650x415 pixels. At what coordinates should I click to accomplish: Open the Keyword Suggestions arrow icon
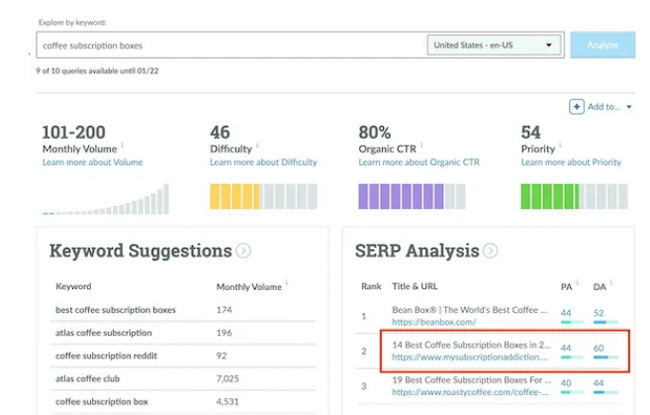[x=243, y=251]
